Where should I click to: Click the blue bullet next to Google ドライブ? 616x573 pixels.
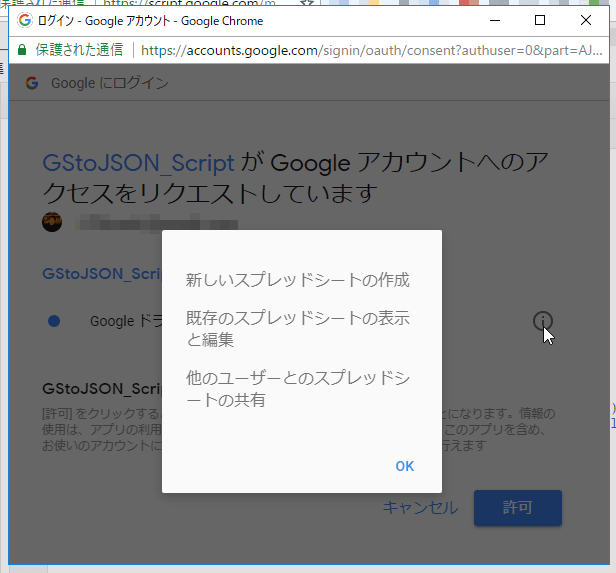click(x=54, y=321)
